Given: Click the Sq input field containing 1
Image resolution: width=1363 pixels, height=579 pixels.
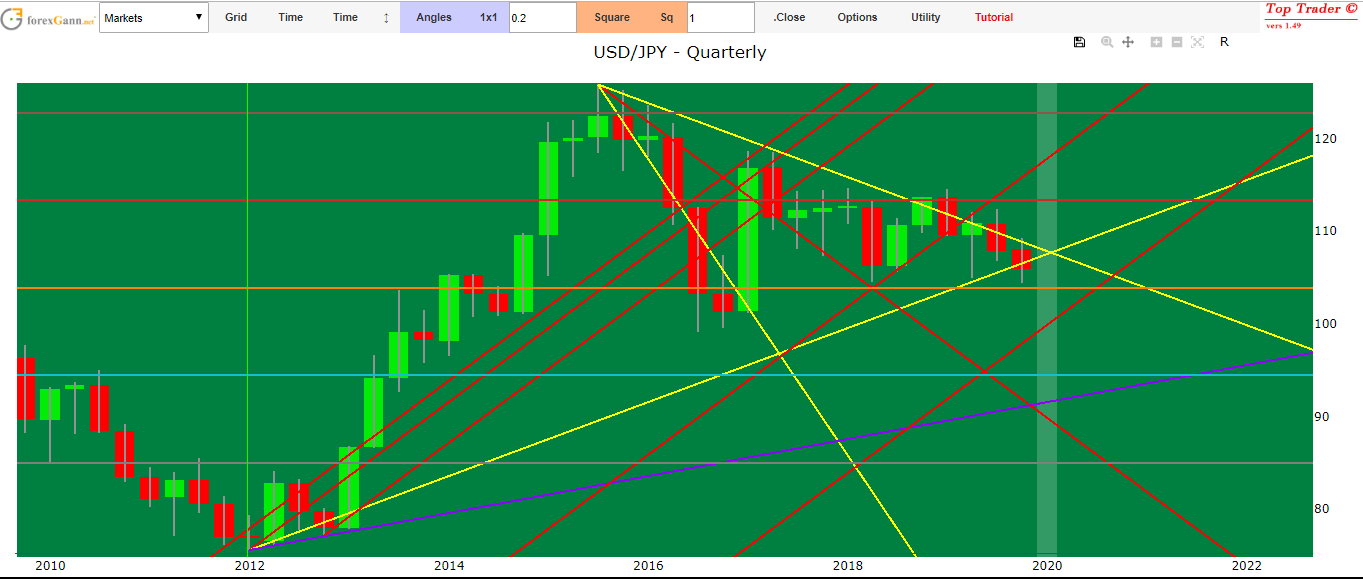Looking at the screenshot, I should (x=720, y=18).
